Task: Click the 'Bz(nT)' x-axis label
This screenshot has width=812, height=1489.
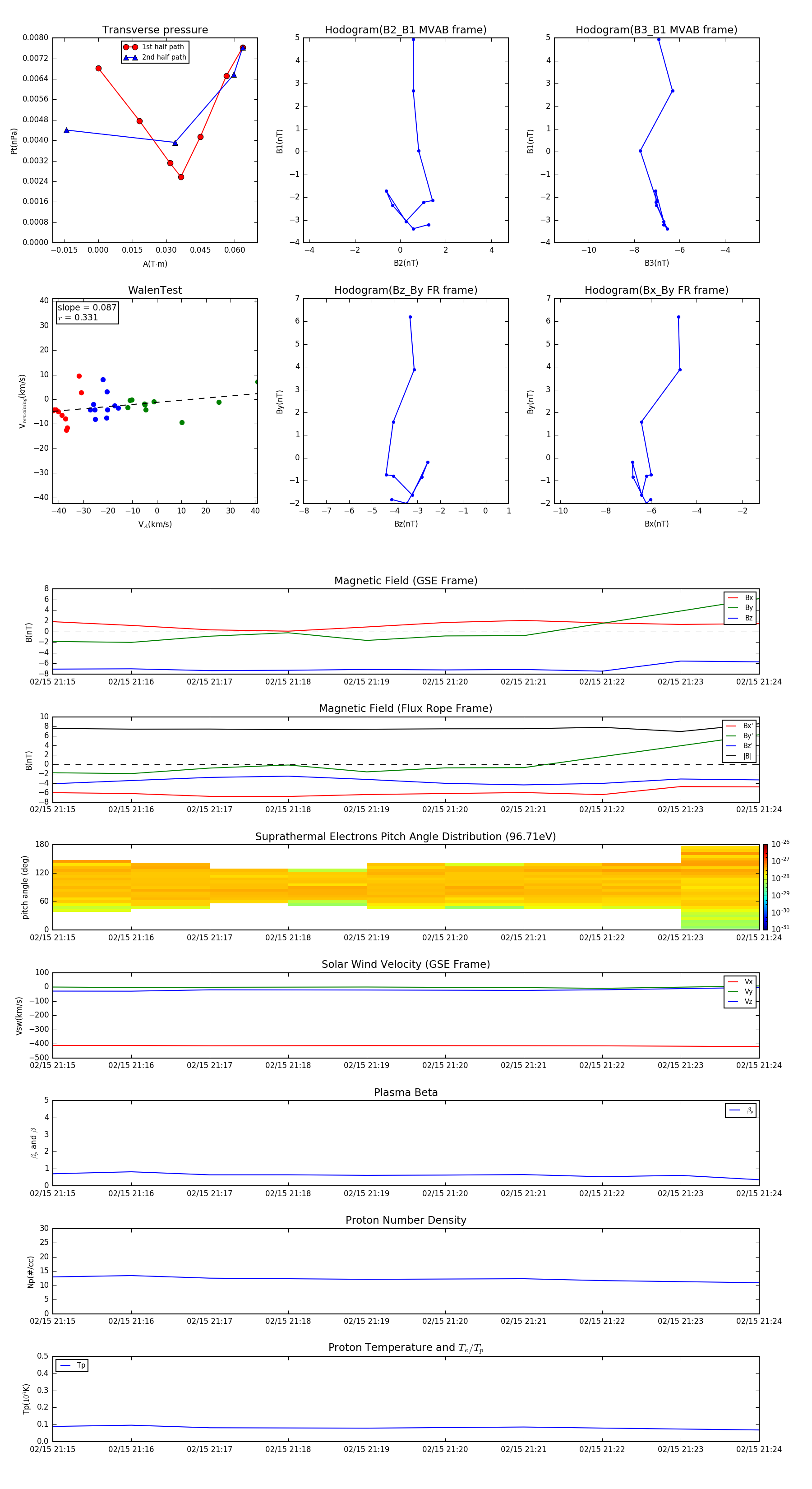Action: [406, 524]
